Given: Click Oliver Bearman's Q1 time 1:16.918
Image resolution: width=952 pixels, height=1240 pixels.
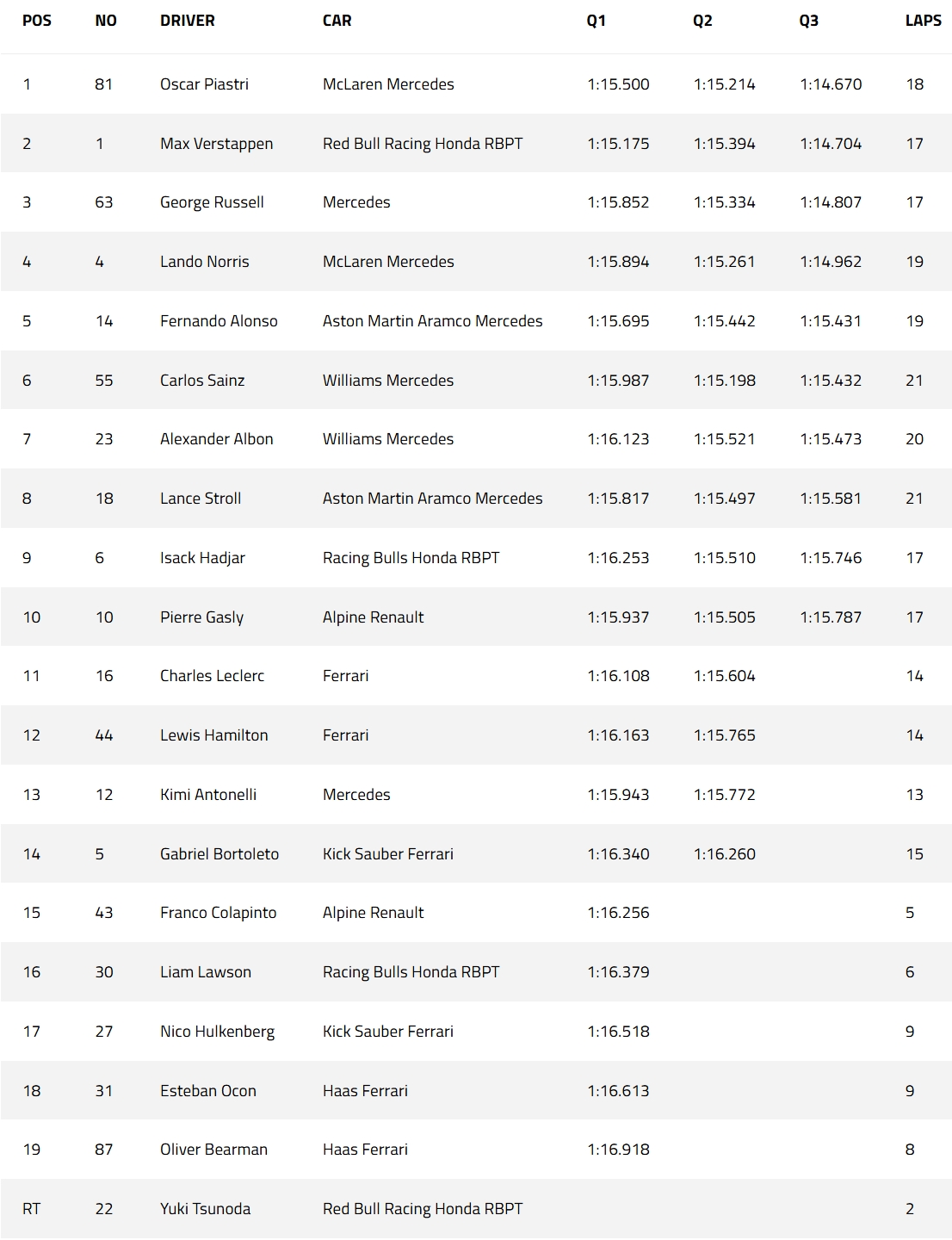Looking at the screenshot, I should pyautogui.click(x=618, y=1150).
